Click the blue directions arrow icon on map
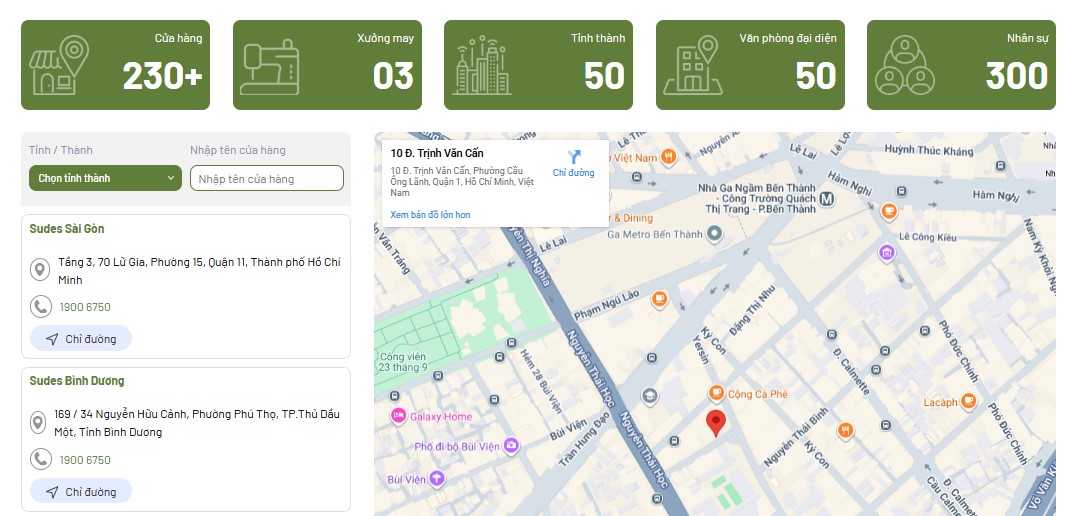This screenshot has width=1072, height=516. pyautogui.click(x=574, y=157)
